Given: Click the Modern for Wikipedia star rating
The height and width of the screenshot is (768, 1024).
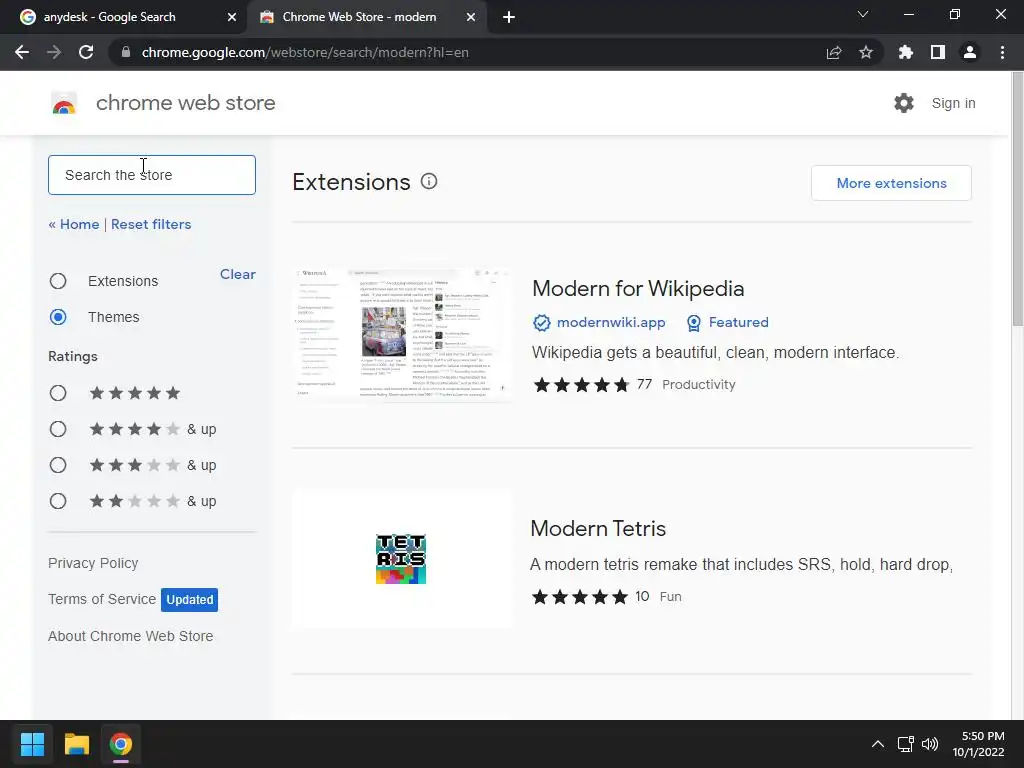Looking at the screenshot, I should tap(581, 385).
